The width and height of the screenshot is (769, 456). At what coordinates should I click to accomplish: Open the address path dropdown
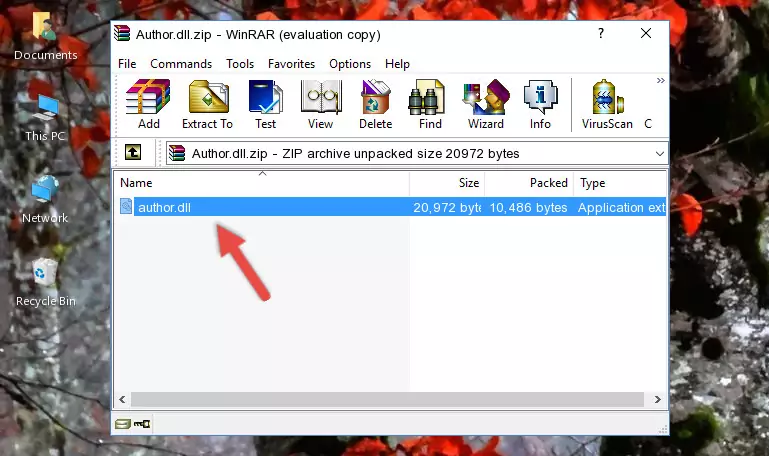[660, 153]
